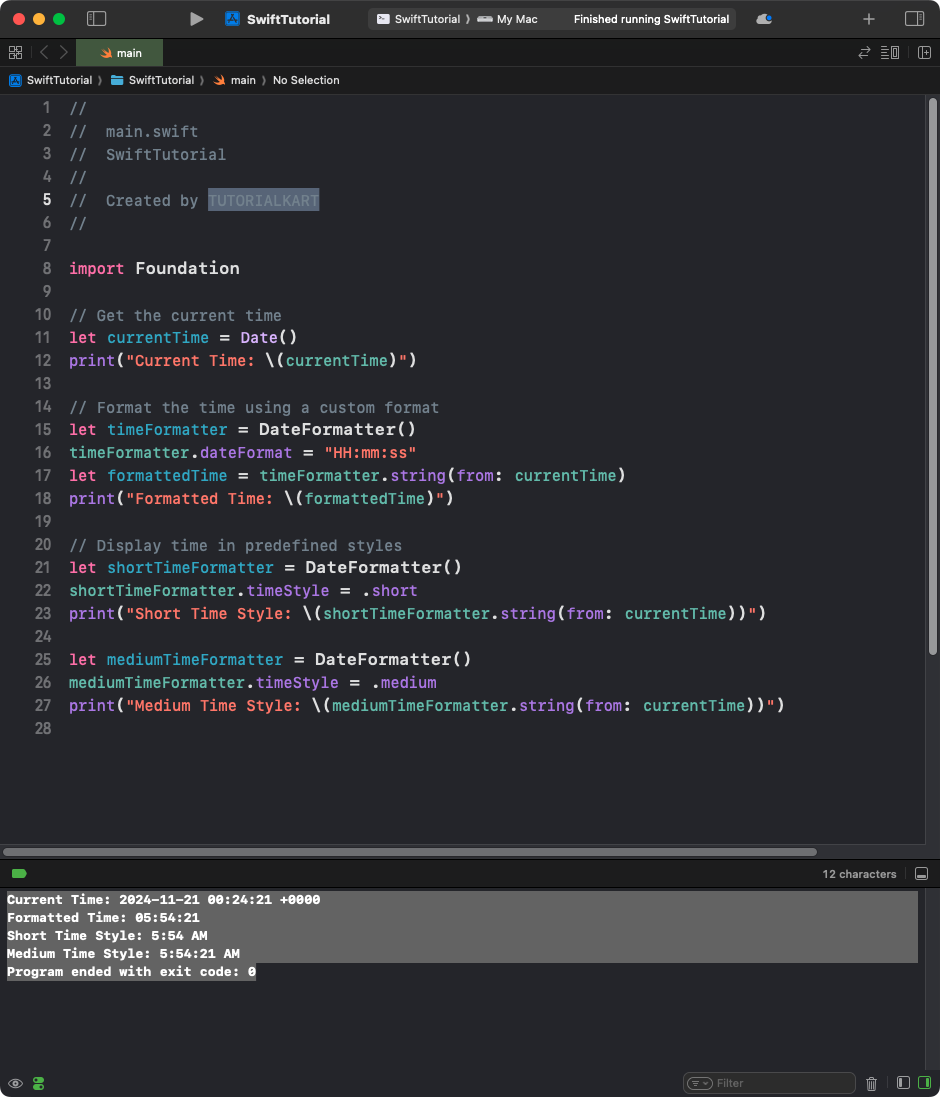Open the filter options dropdown icon
Screen dimensions: 940x1097
(699, 1083)
